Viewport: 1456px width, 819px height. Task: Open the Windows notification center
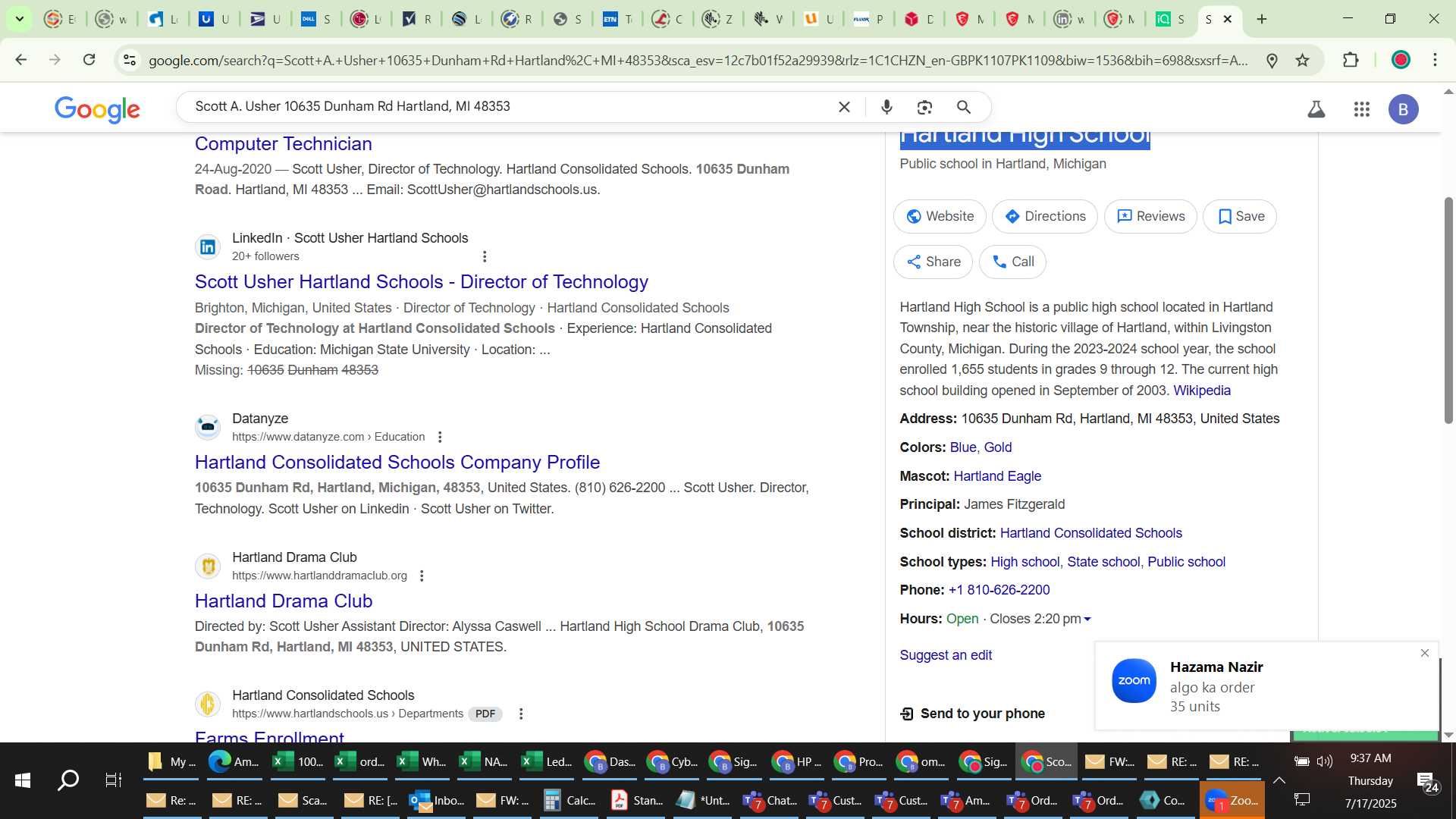(x=1427, y=782)
